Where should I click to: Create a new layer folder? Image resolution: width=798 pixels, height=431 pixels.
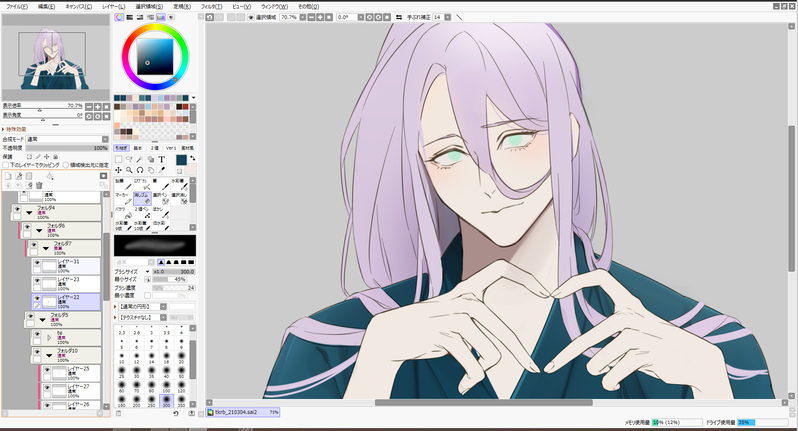coord(28,176)
